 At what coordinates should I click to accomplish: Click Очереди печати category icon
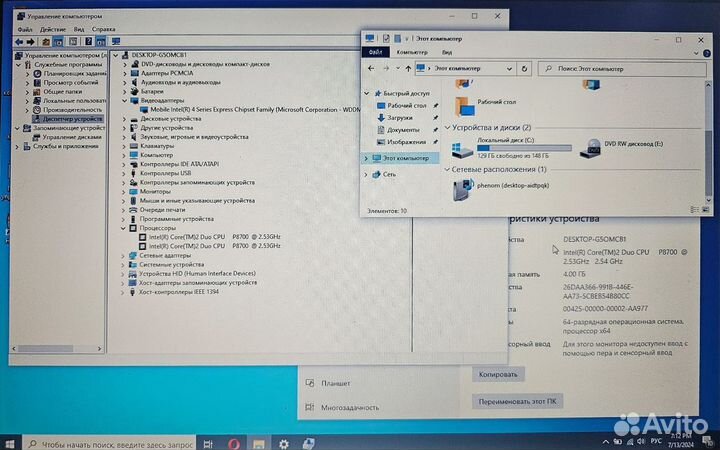click(x=134, y=210)
